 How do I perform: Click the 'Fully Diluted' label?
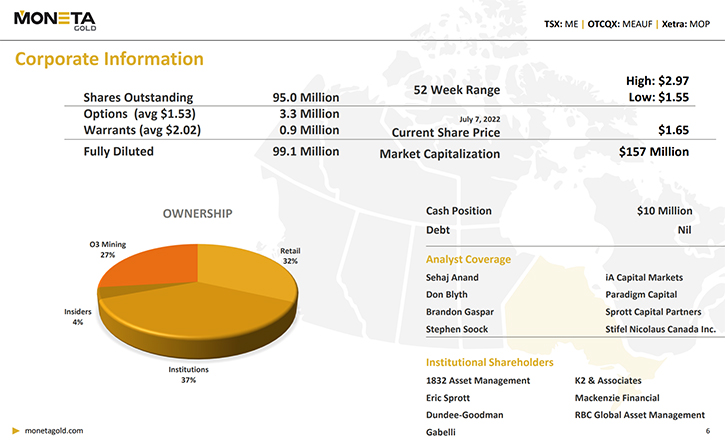tap(118, 152)
